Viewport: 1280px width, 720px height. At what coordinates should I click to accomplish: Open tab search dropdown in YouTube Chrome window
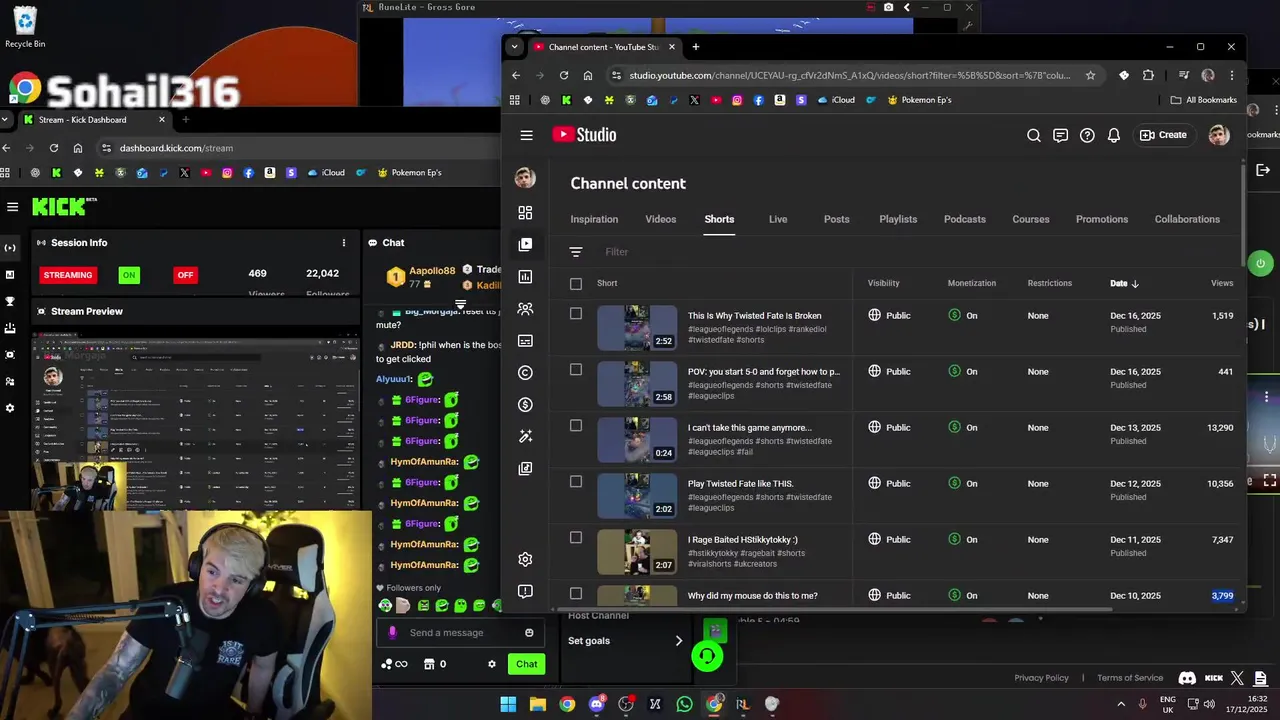pos(514,47)
